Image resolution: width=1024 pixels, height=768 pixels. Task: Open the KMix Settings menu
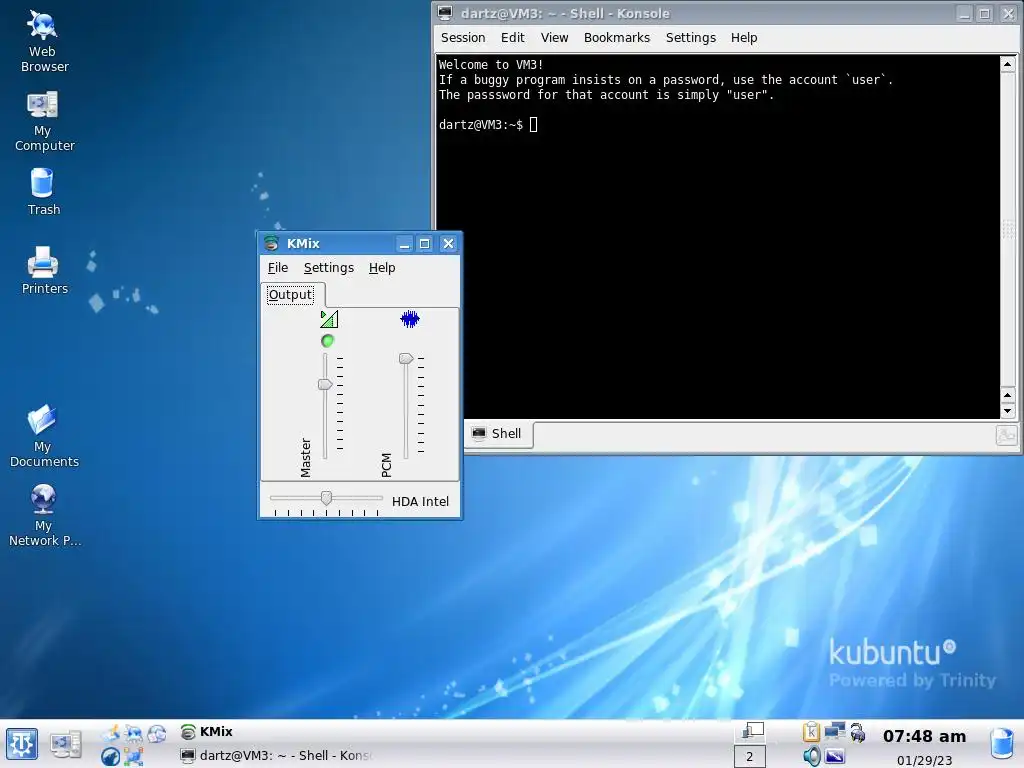tap(328, 268)
